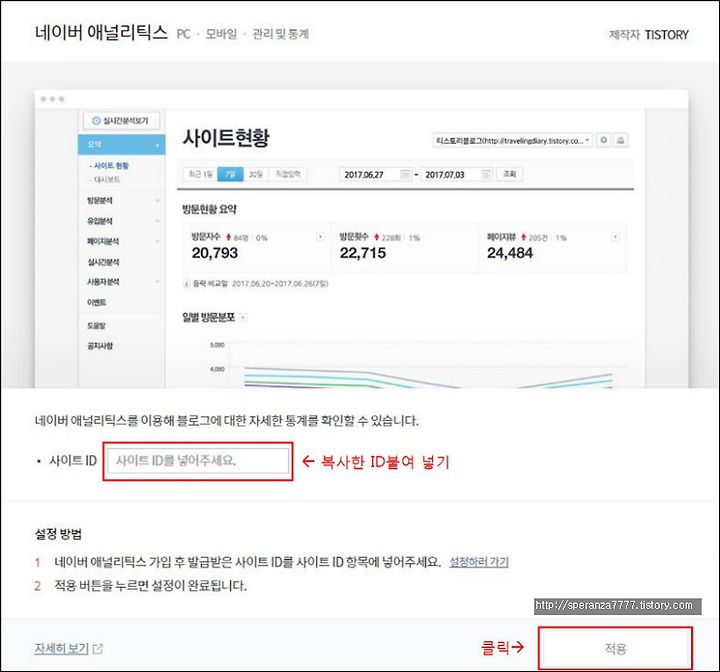Open the 일별 방문분포 dropdown arrow
720x672 pixels.
[243, 317]
